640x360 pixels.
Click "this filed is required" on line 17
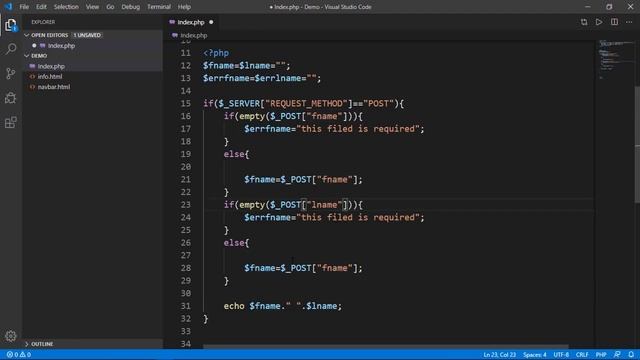pos(358,129)
